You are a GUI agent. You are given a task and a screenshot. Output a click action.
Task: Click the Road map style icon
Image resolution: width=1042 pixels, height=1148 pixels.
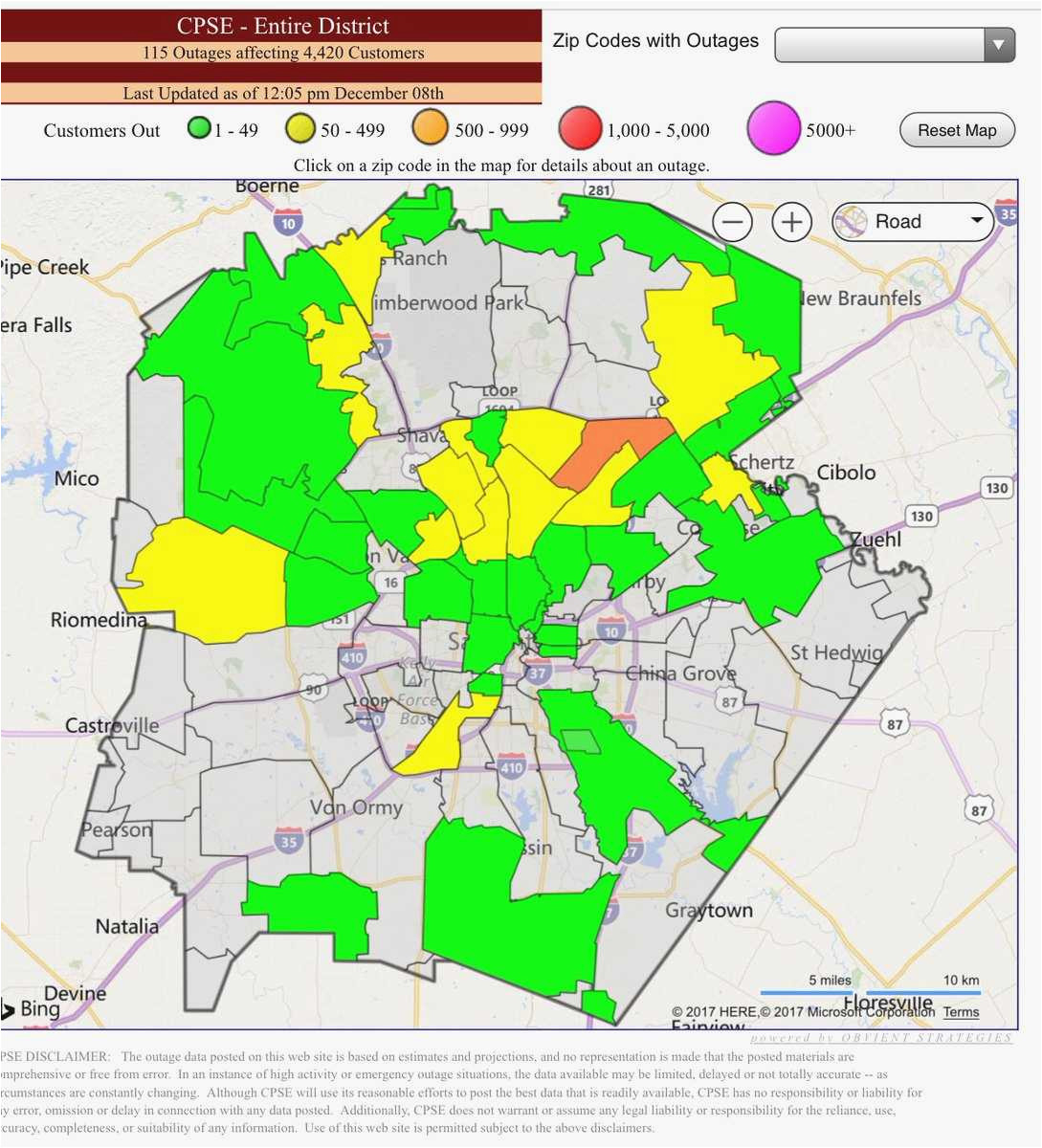tap(851, 222)
